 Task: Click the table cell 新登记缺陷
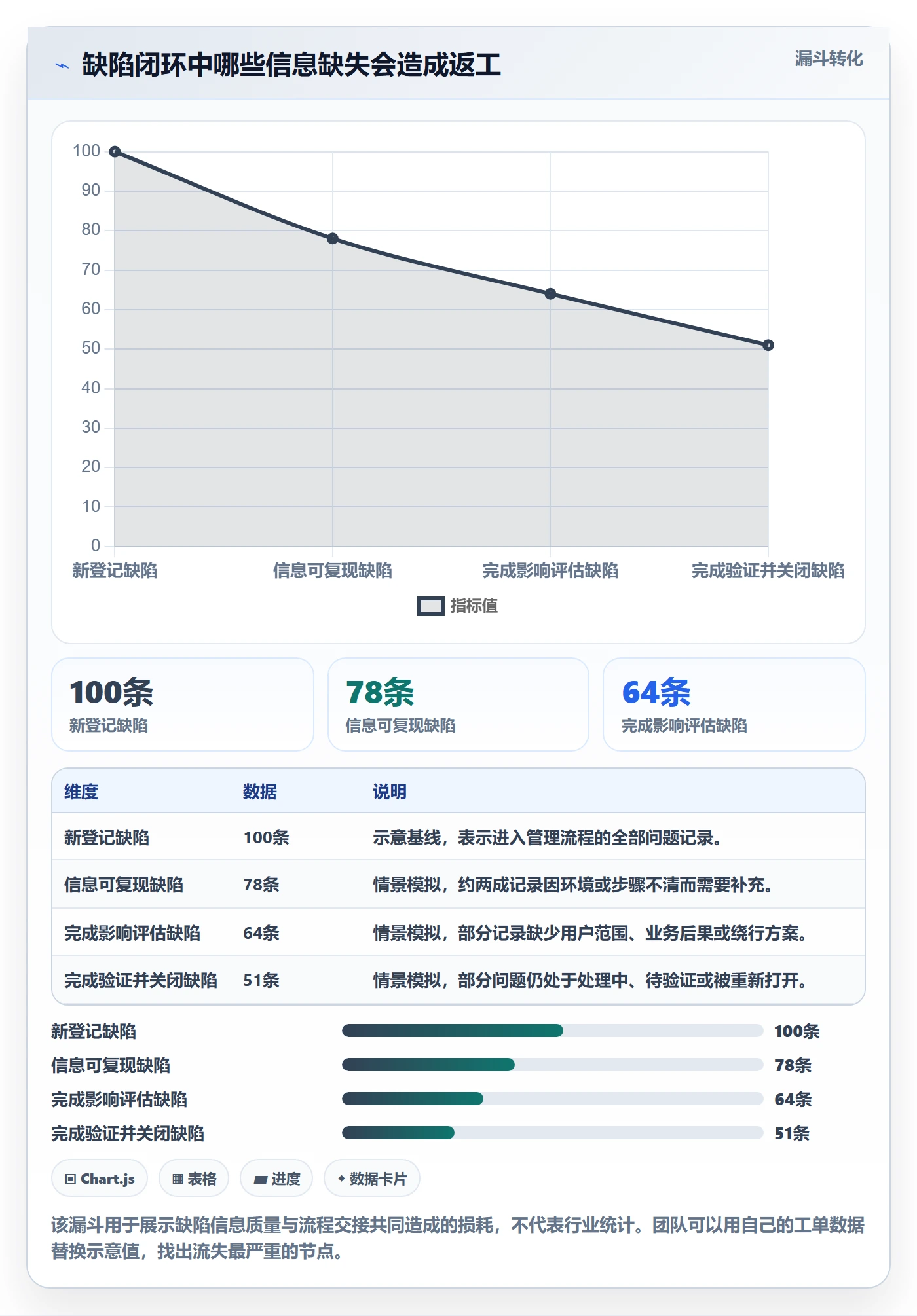point(107,837)
